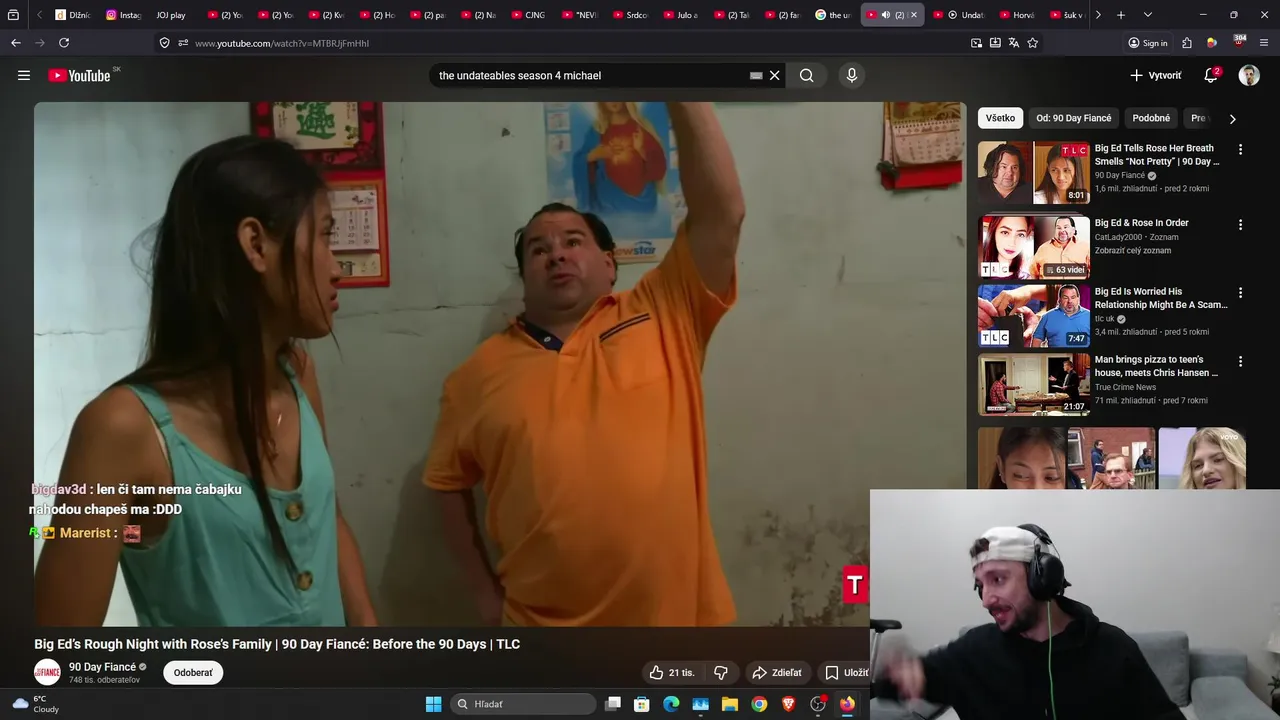1280x720 pixels.
Task: Open Brave browser from the taskbar
Action: [x=789, y=704]
